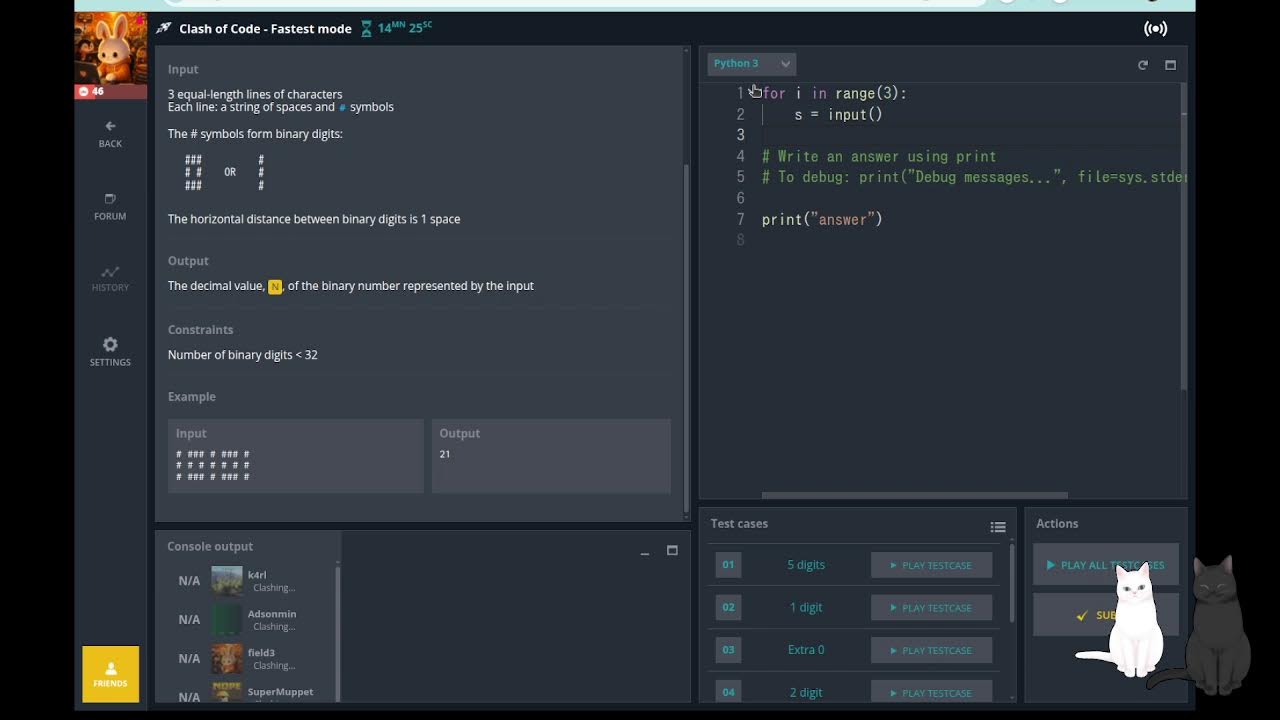
Task: Click the broadcast streaming icon at top right
Action: [1155, 29]
